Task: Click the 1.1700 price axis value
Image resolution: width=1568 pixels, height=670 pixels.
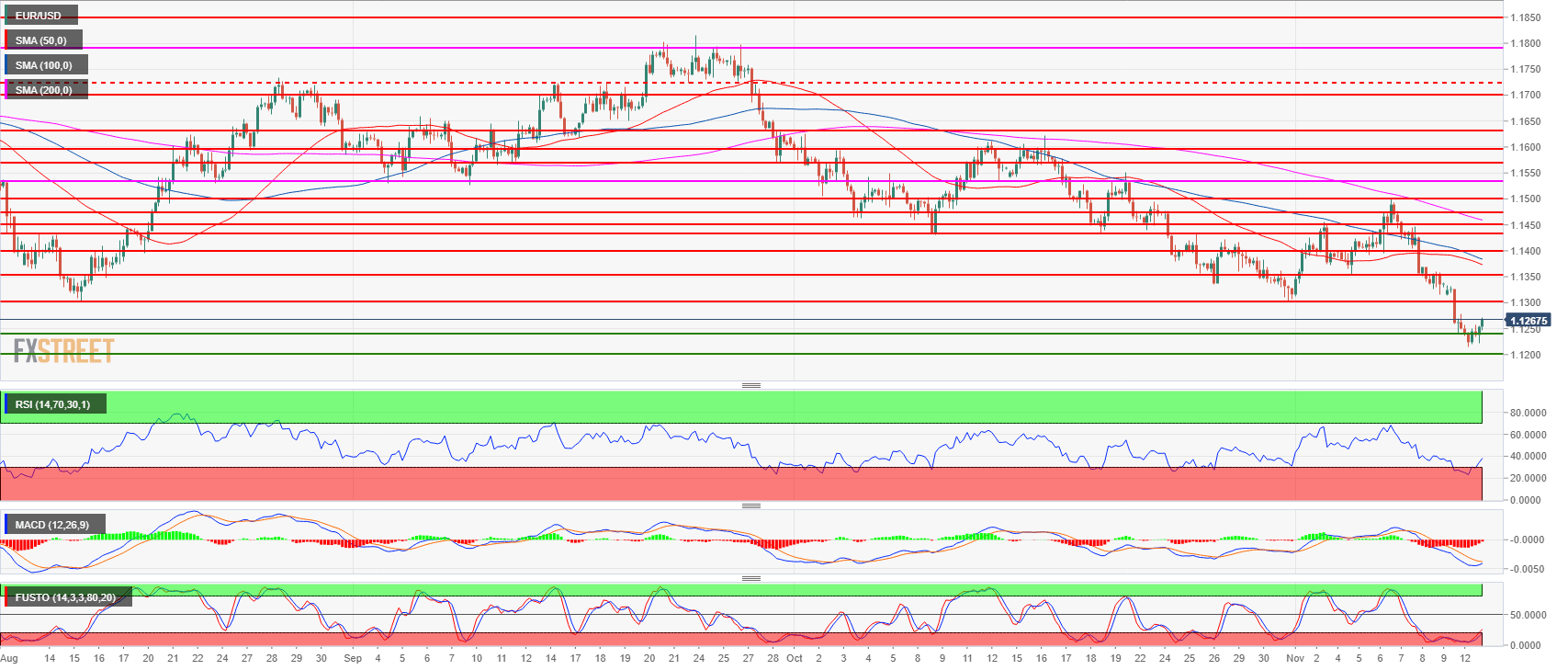Action: point(1526,95)
